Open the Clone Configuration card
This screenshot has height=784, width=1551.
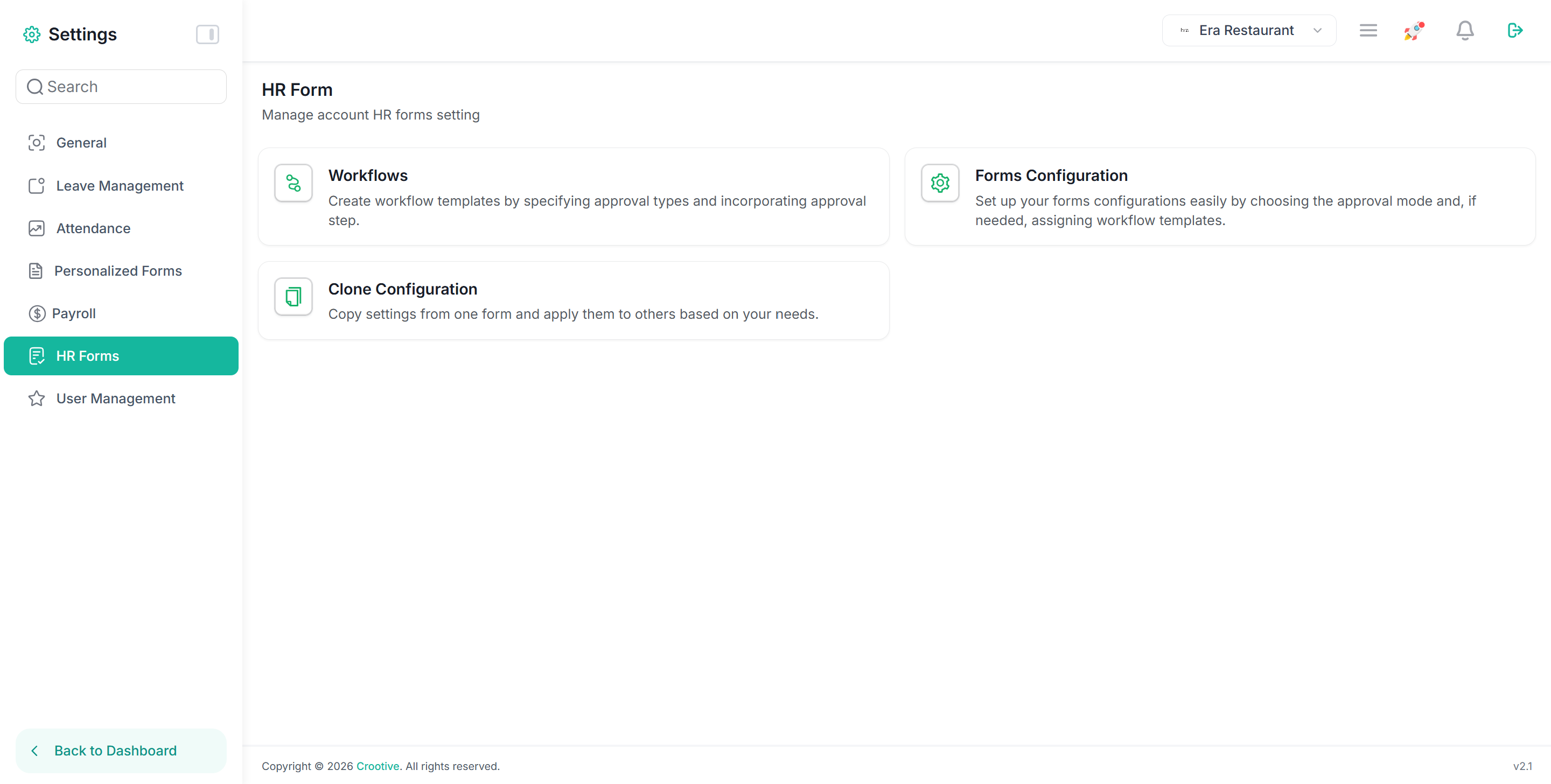coord(574,300)
